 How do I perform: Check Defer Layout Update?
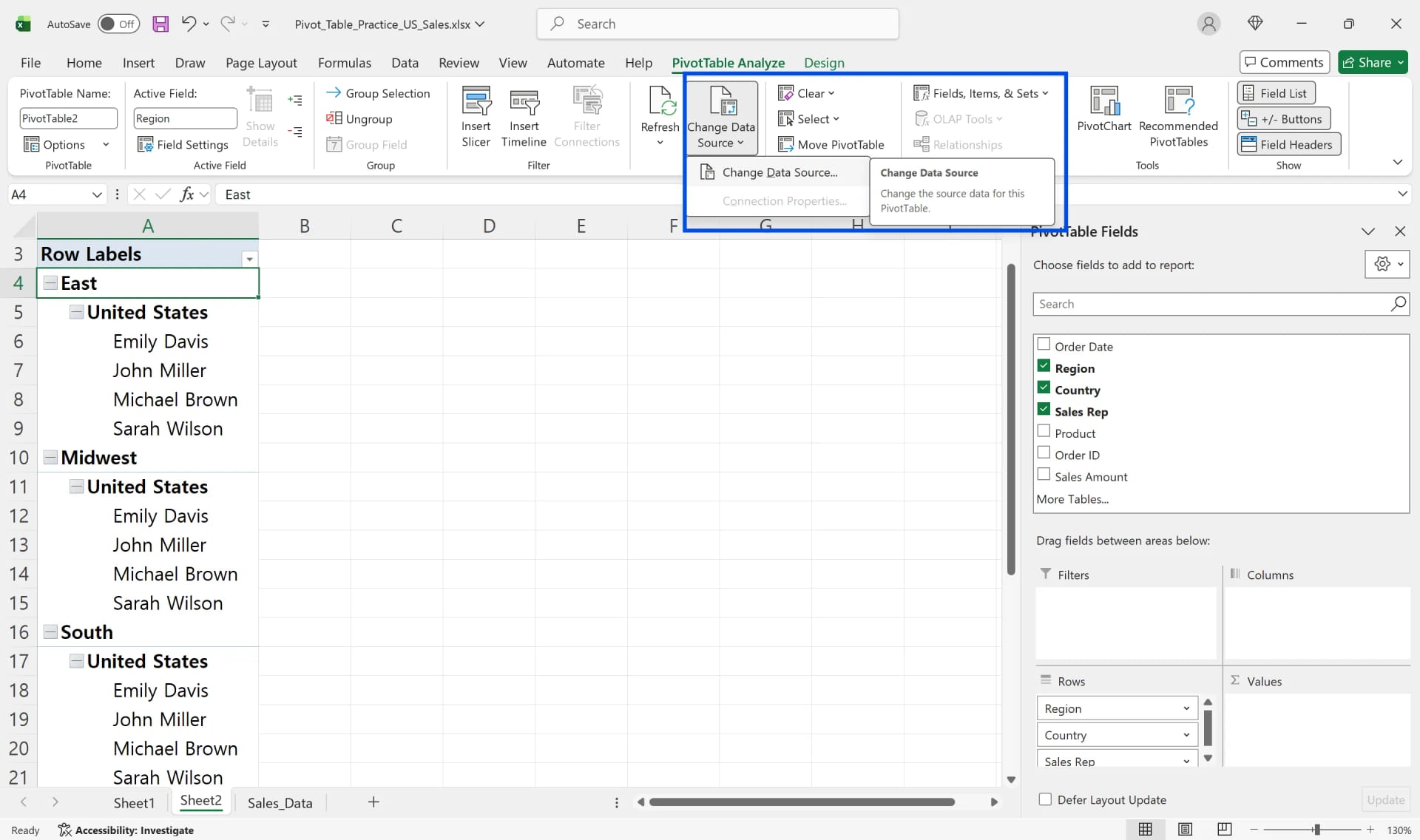[1044, 799]
